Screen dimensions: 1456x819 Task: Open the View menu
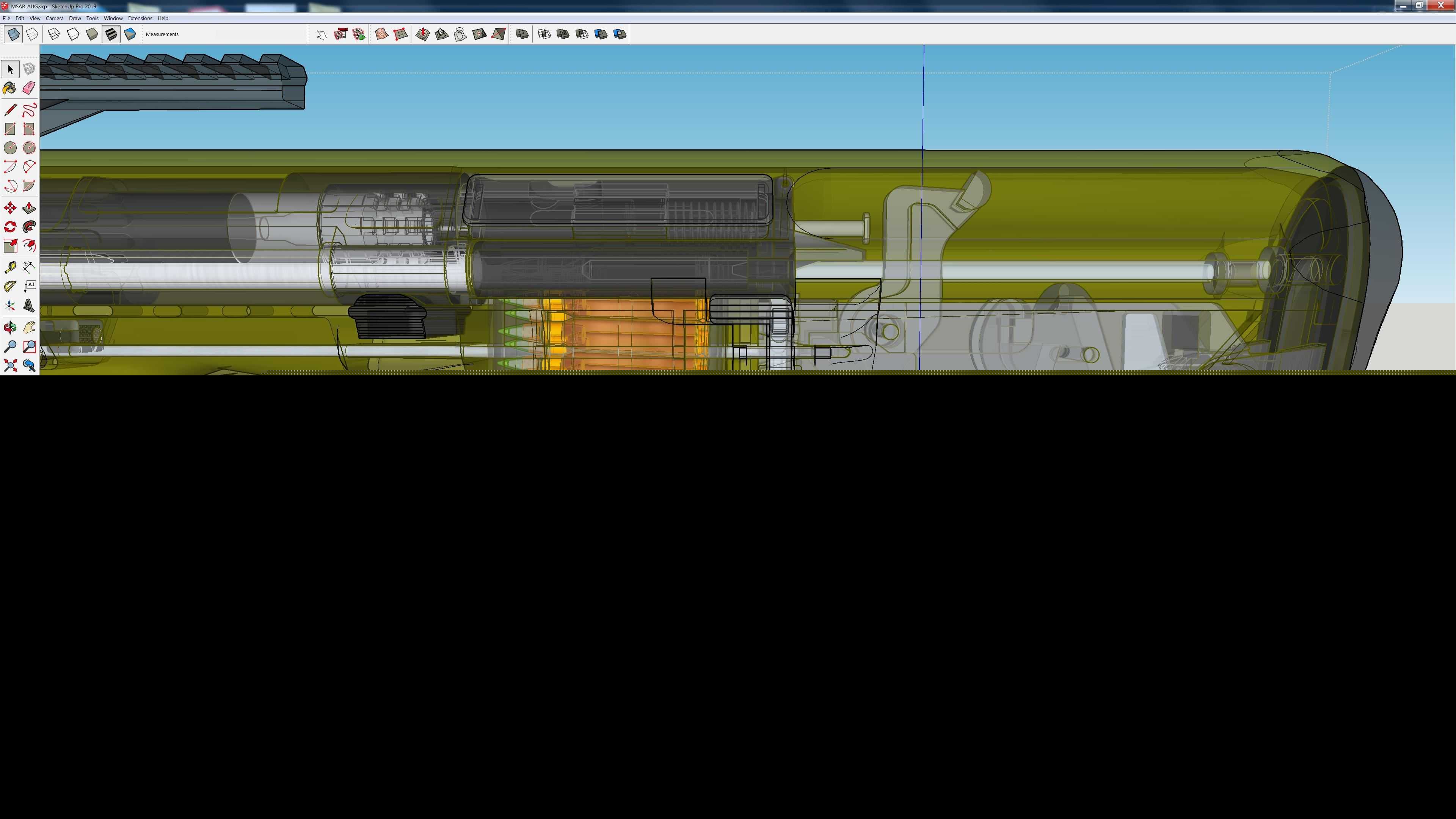pyautogui.click(x=35, y=18)
